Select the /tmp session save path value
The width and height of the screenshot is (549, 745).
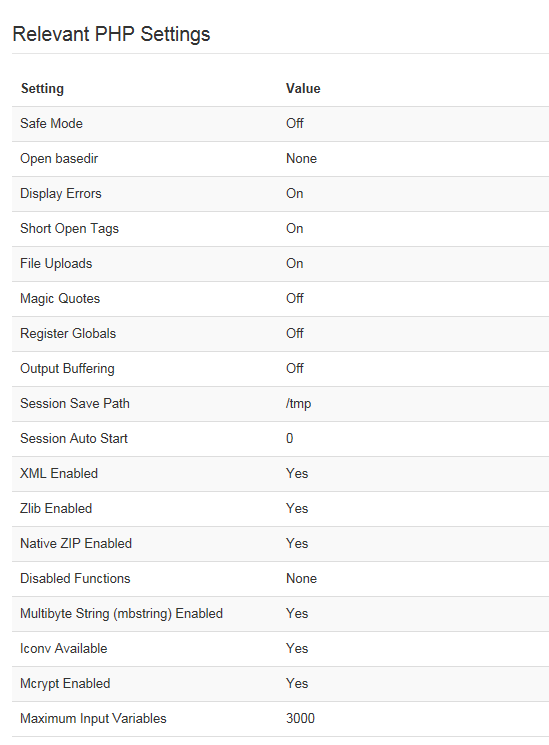(x=299, y=404)
